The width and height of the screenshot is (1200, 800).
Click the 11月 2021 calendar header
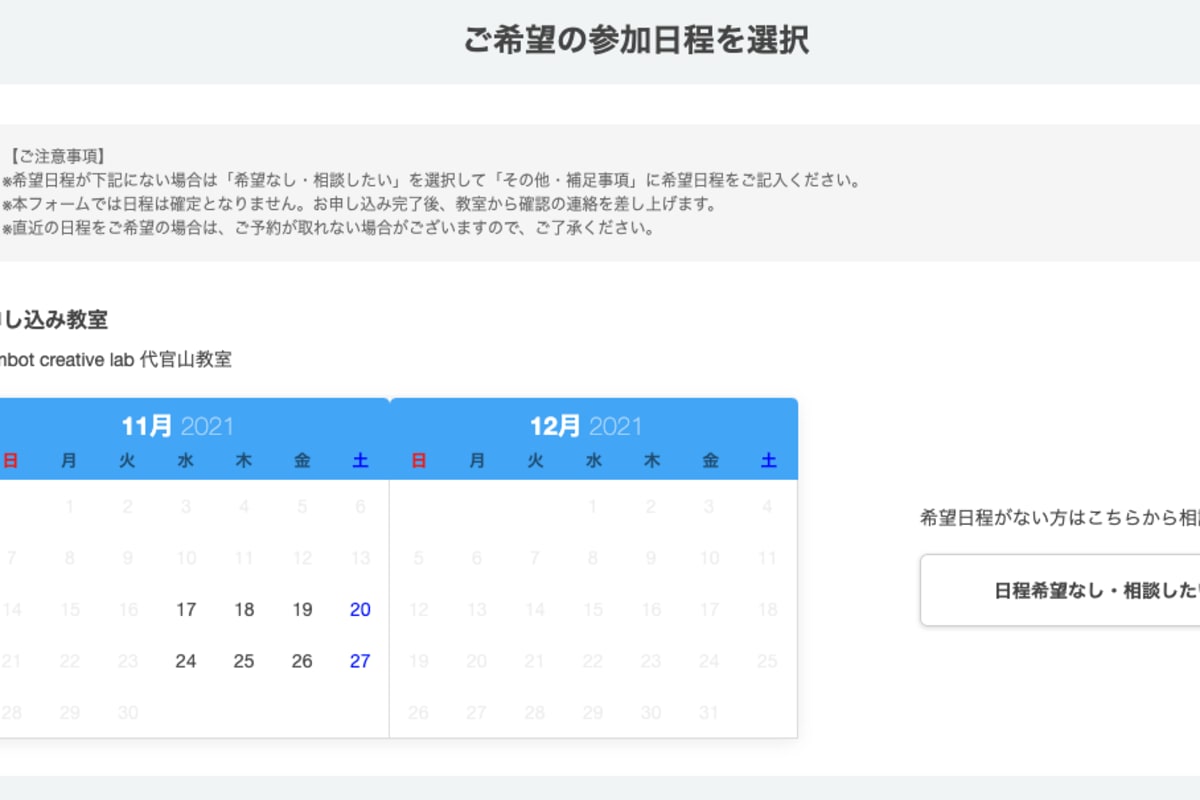coord(180,424)
